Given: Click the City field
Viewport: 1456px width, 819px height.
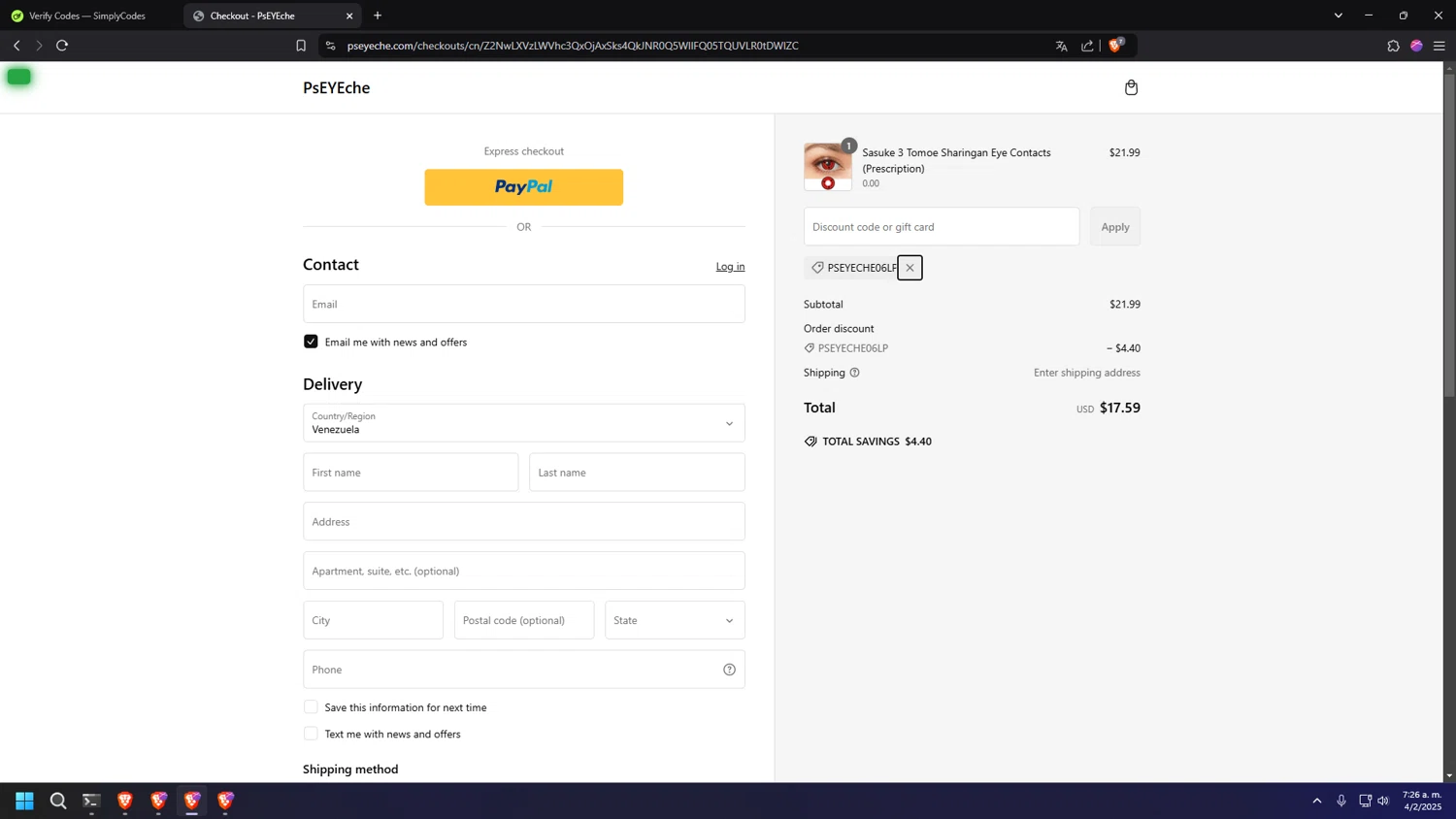Looking at the screenshot, I should tap(373, 620).
